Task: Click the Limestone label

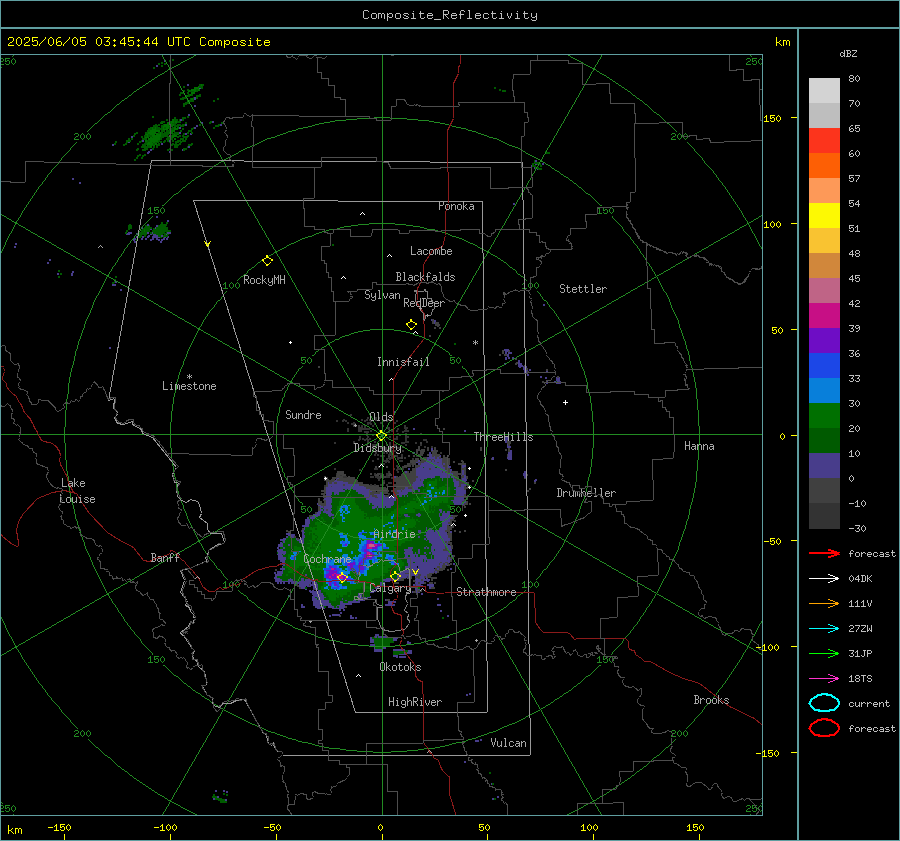Action: pyautogui.click(x=189, y=386)
